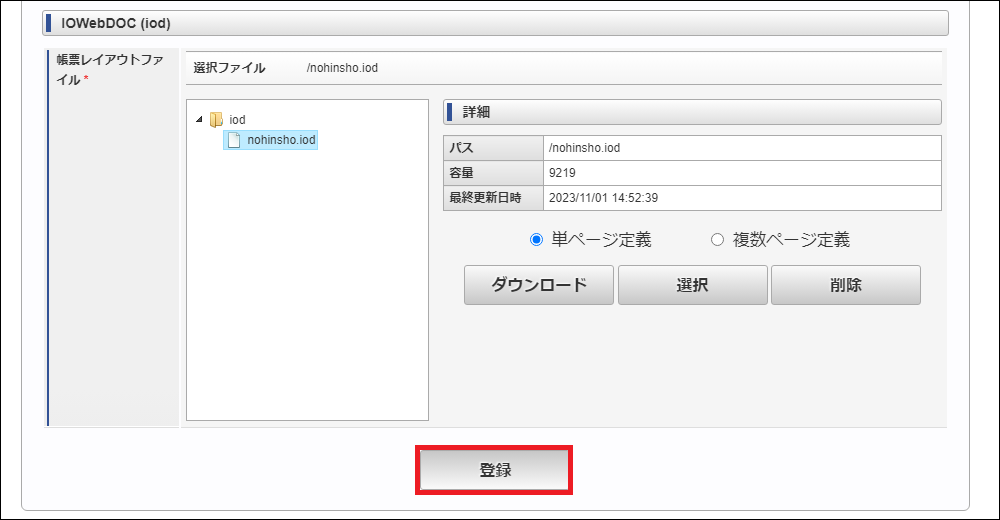Click the 削除 button
Image resolution: width=1000 pixels, height=520 pixels.
point(846,285)
